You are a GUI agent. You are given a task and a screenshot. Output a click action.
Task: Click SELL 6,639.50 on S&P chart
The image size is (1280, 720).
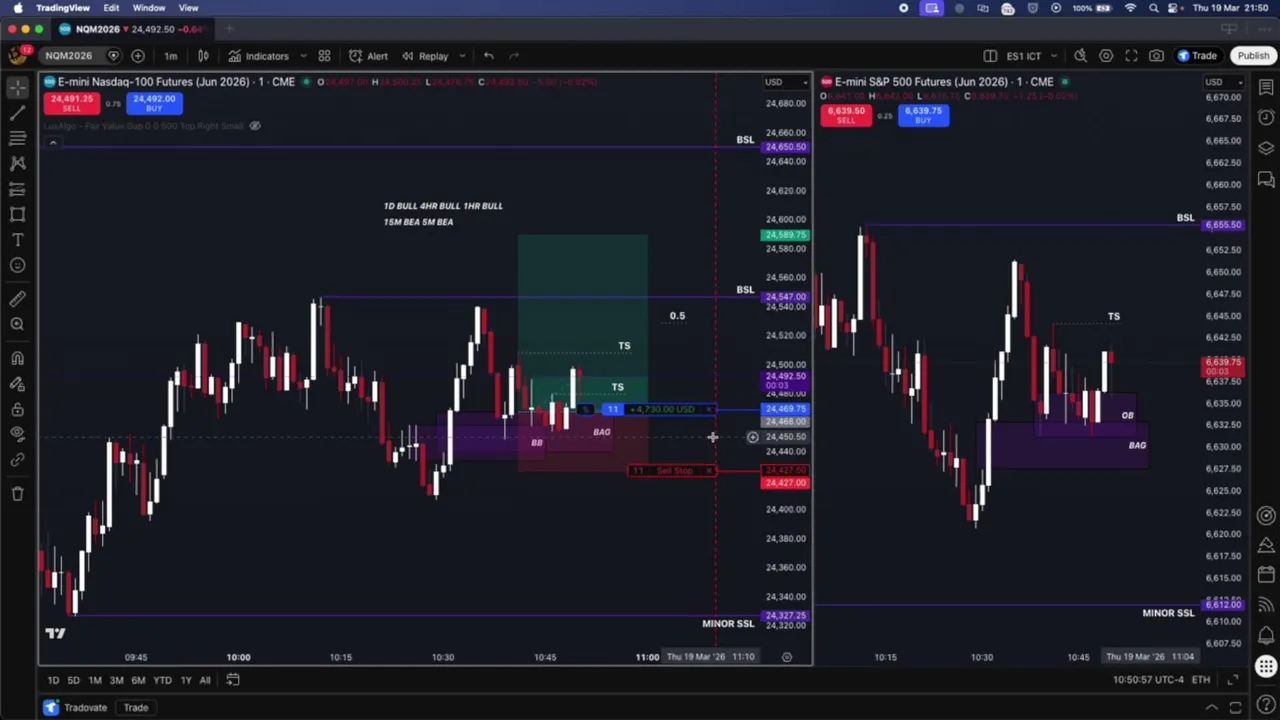click(846, 115)
